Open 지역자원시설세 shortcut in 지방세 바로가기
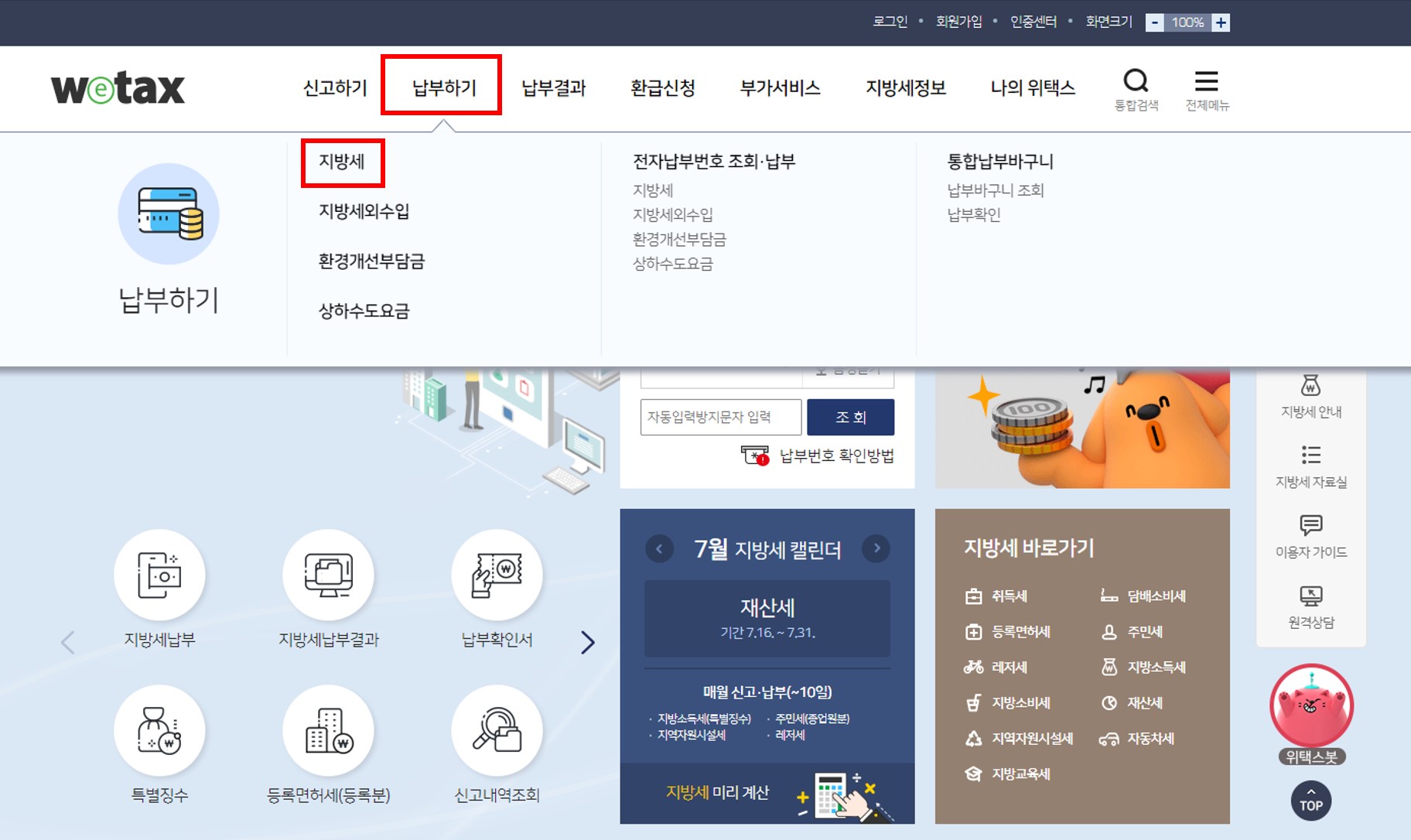The height and width of the screenshot is (840, 1411). [1019, 739]
